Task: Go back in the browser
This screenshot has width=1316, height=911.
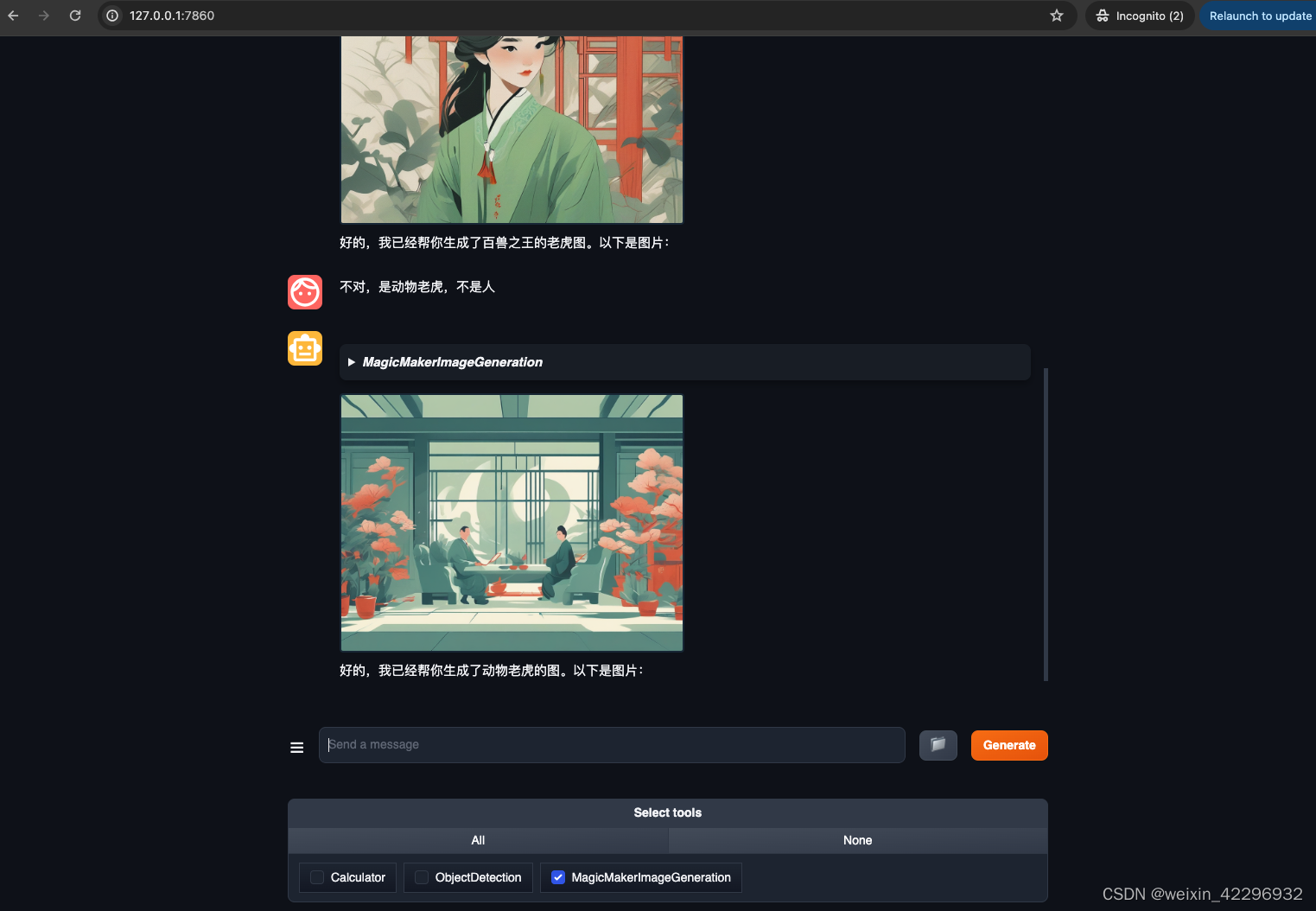Action: (x=13, y=16)
